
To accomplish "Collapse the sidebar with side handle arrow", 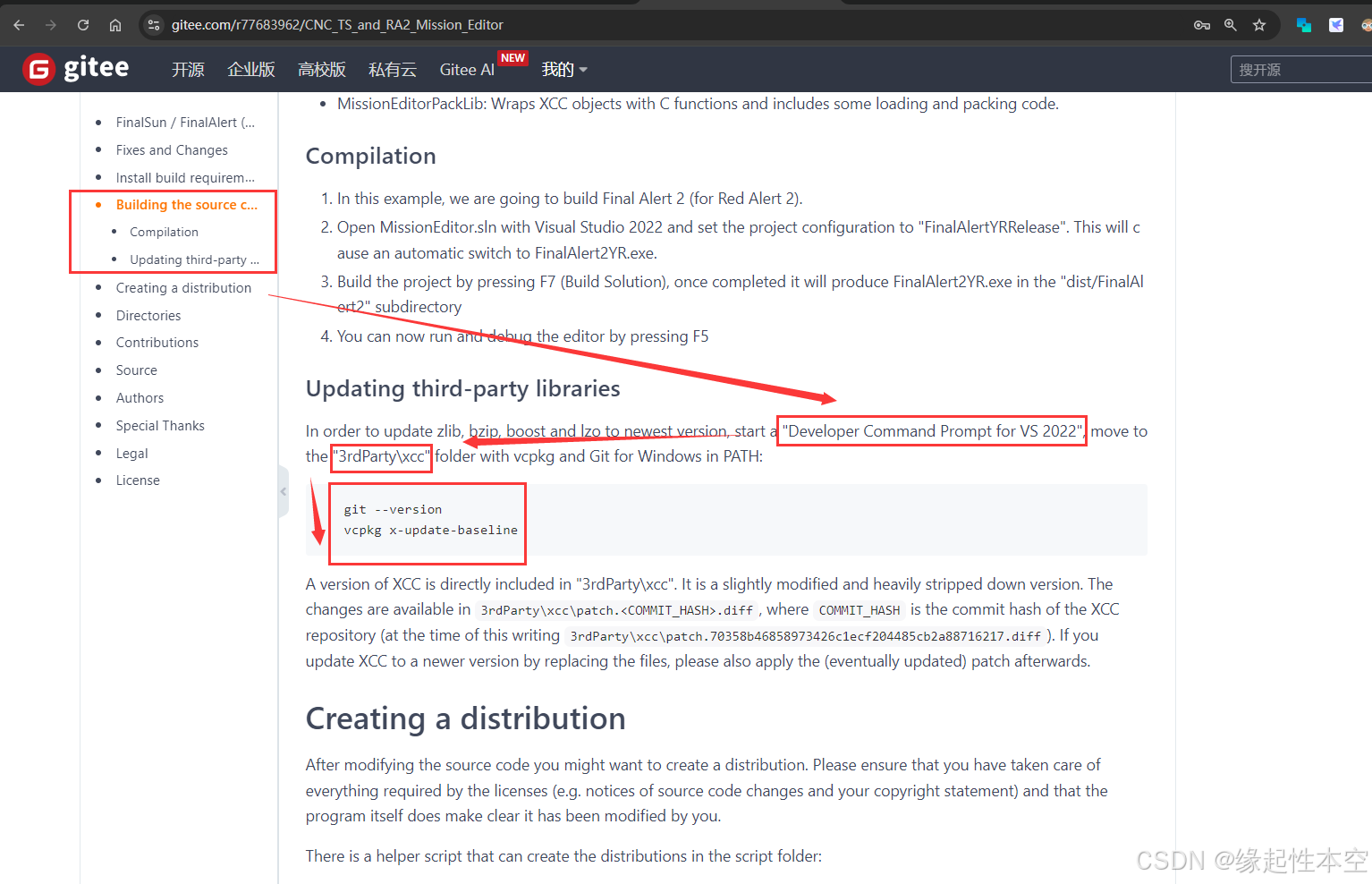I will point(284,491).
